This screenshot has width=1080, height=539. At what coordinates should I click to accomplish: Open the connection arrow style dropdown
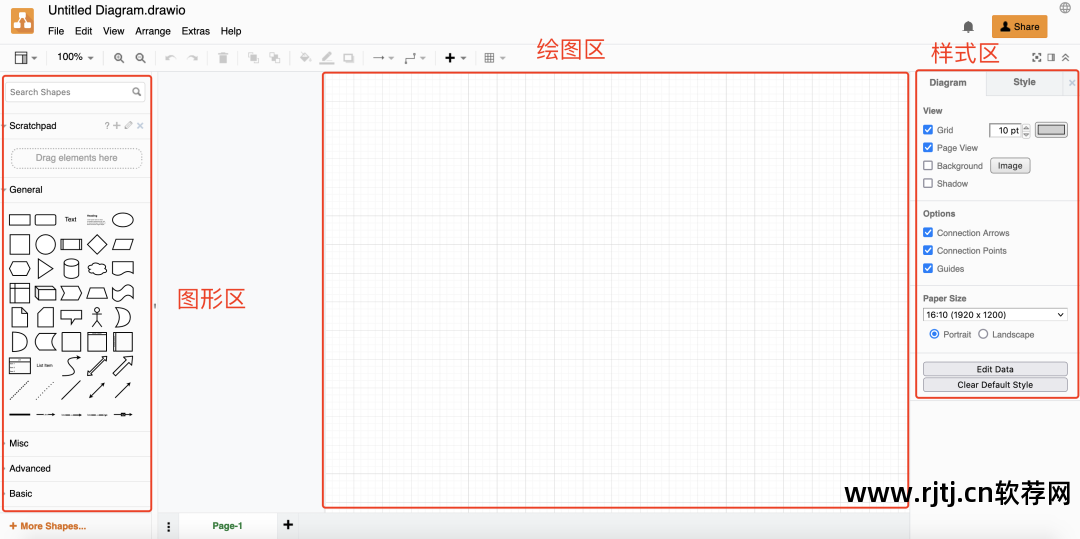[383, 59]
